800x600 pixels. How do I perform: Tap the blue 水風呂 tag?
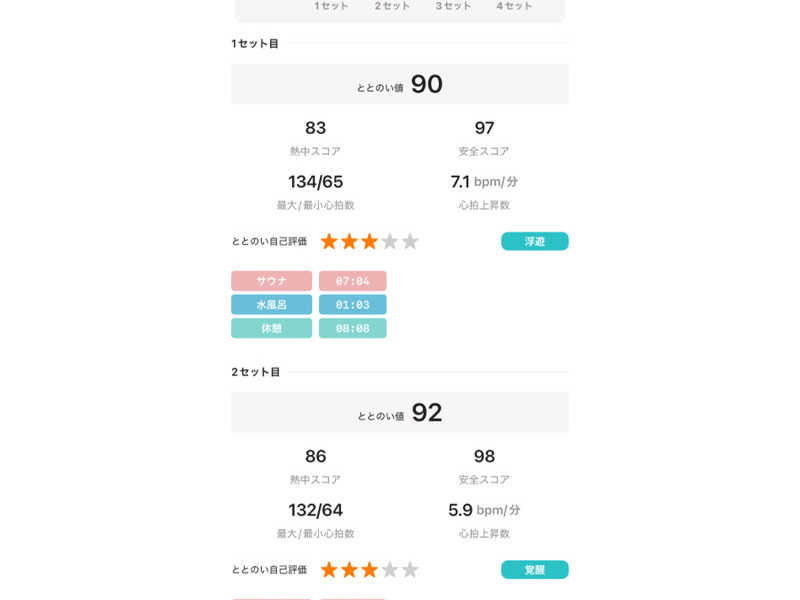271,305
